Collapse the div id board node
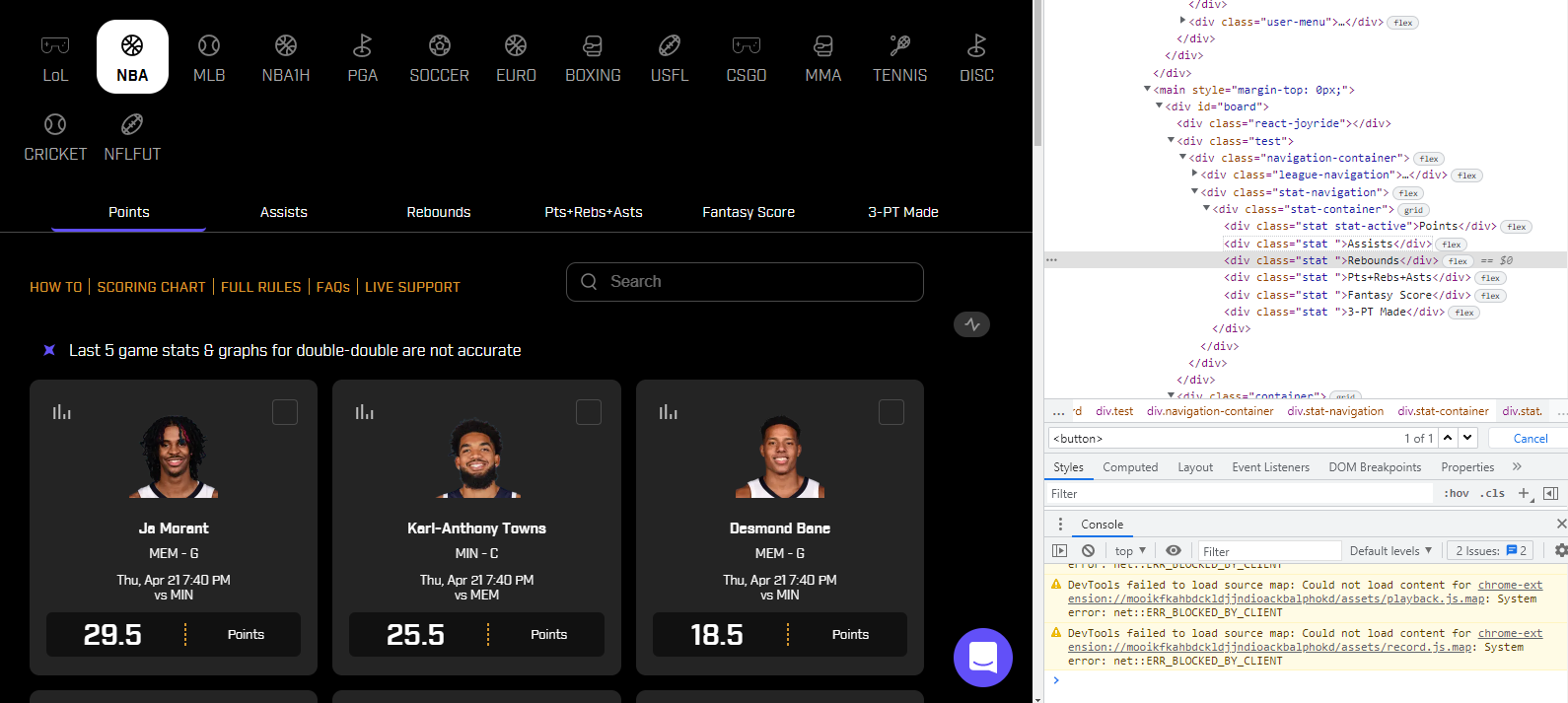The width and height of the screenshot is (1568, 703). click(1159, 105)
